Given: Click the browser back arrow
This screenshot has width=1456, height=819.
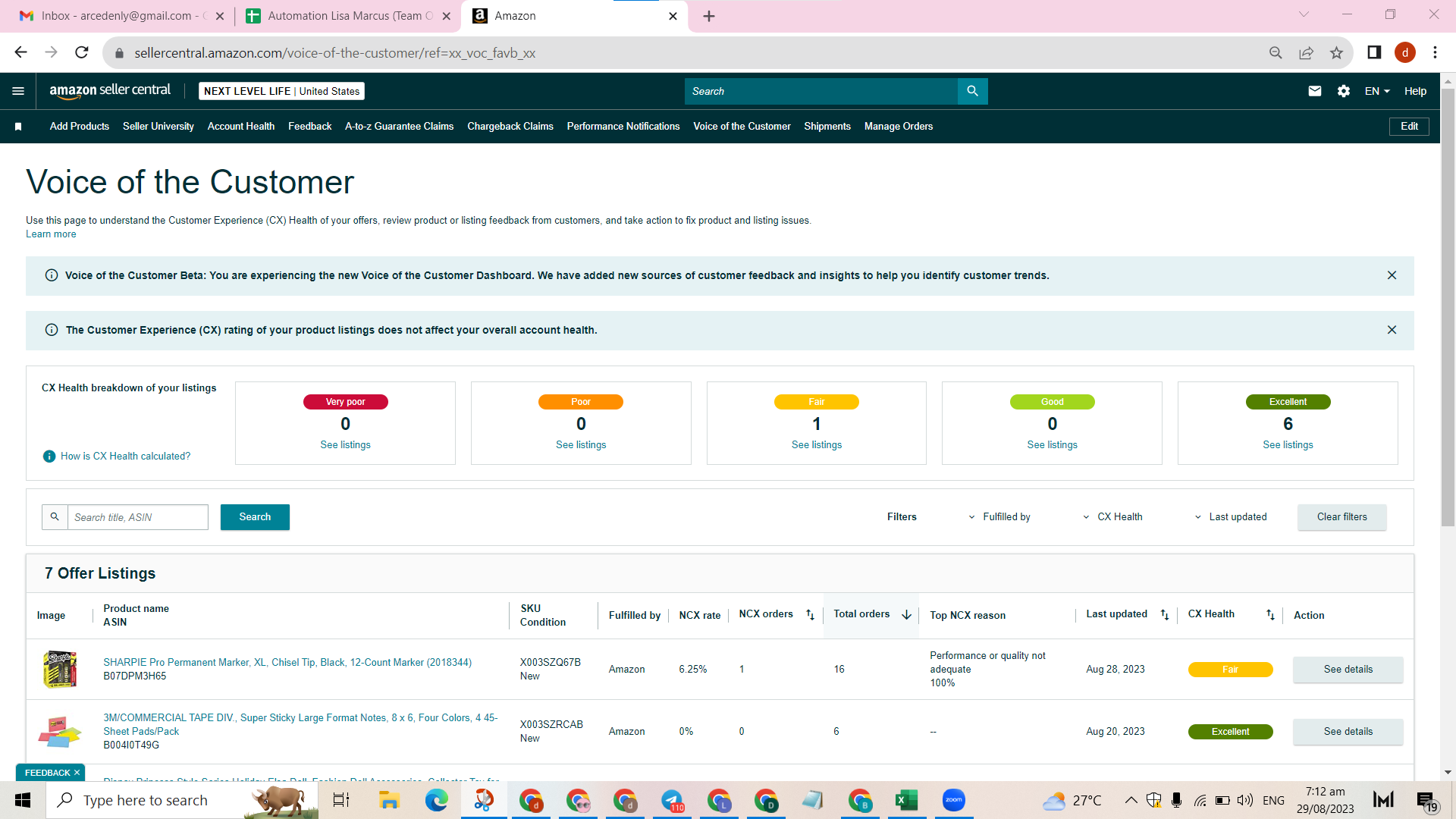Looking at the screenshot, I should pyautogui.click(x=21, y=52).
